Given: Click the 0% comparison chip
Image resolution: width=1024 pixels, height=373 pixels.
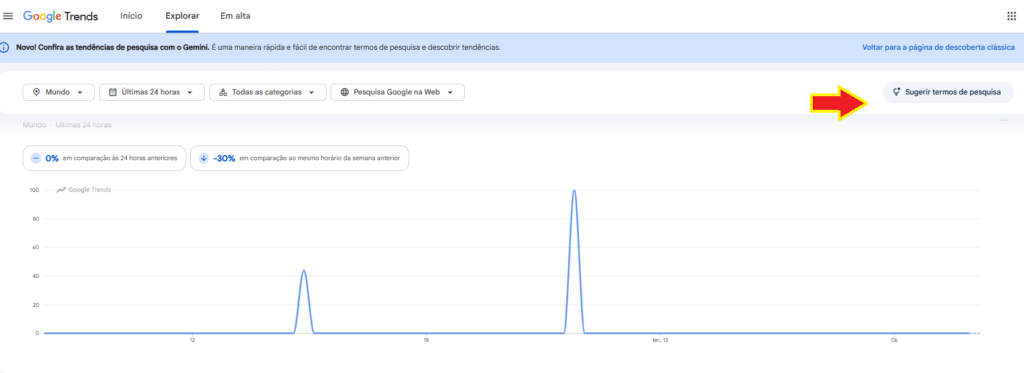Looking at the screenshot, I should (104, 158).
